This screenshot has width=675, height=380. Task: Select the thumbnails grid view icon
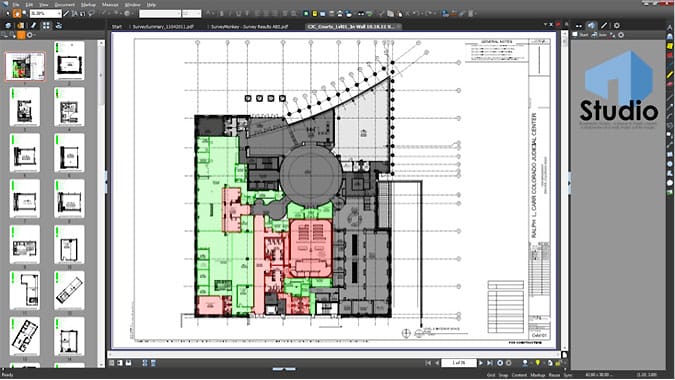[46, 26]
